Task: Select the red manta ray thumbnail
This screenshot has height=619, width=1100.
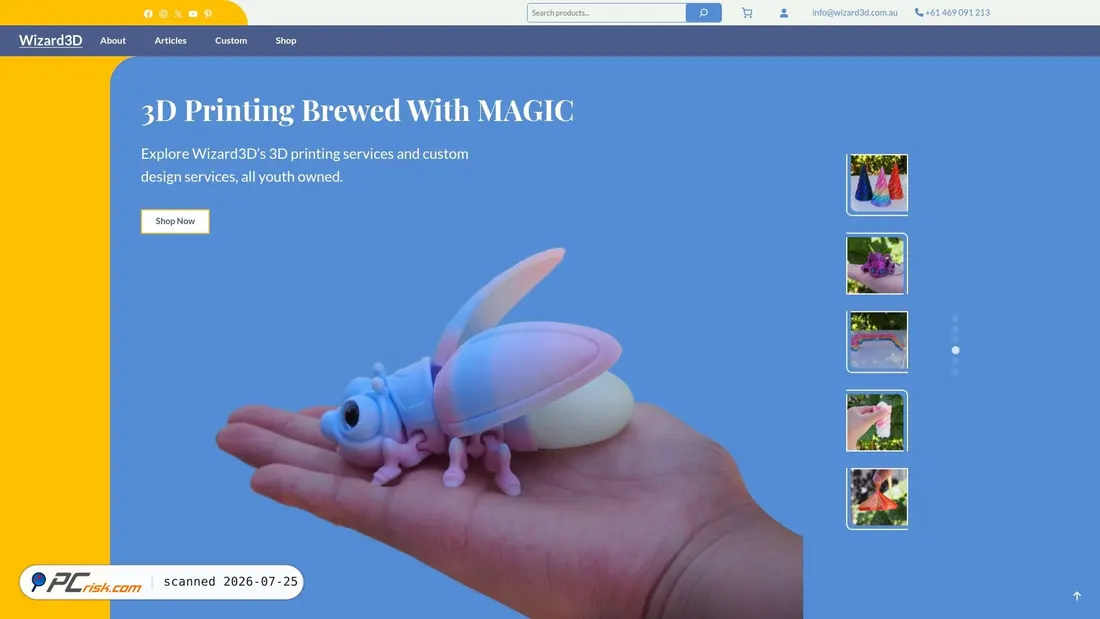Action: pos(877,499)
